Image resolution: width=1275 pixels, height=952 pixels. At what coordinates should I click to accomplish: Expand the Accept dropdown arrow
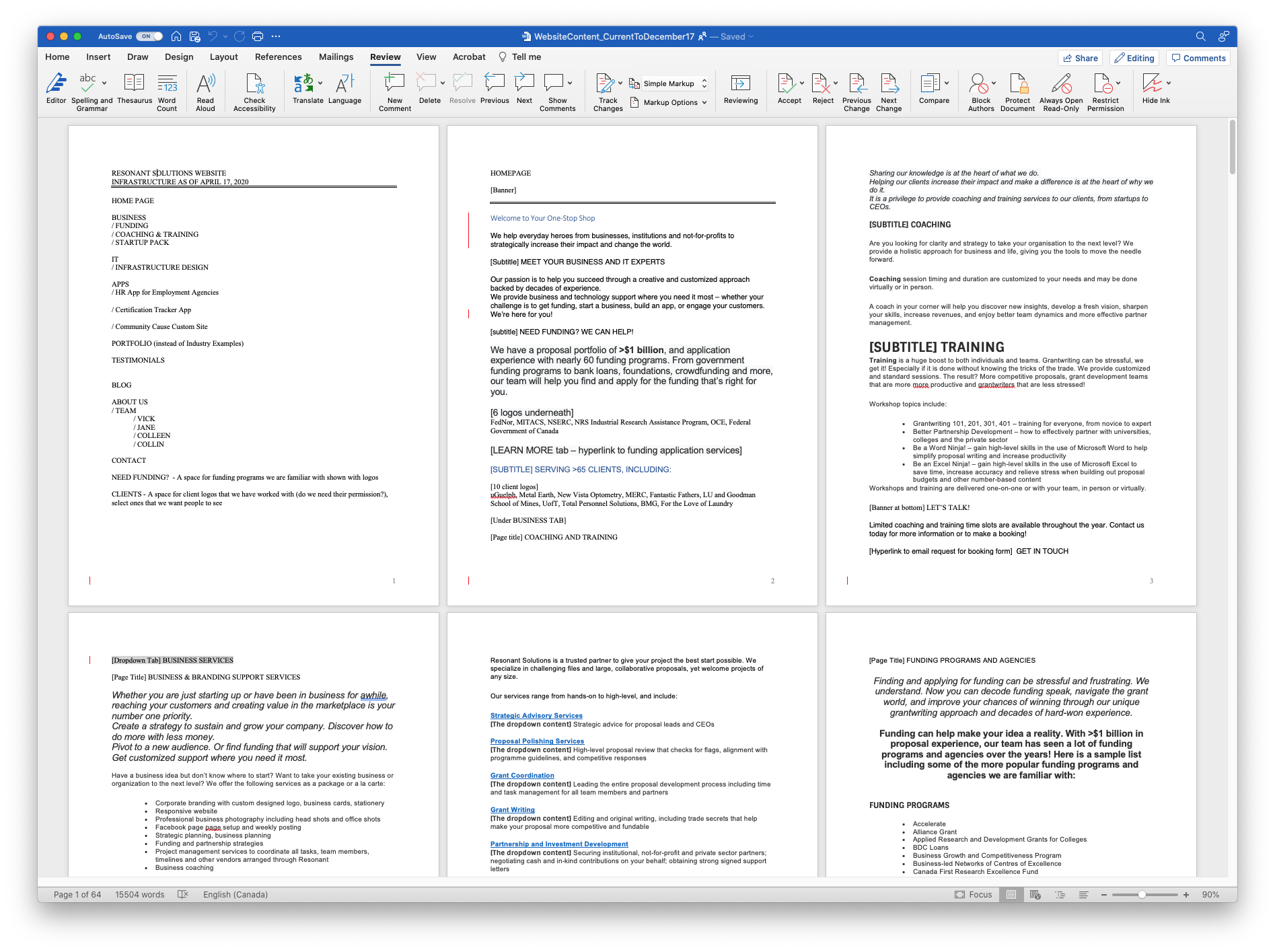802,83
